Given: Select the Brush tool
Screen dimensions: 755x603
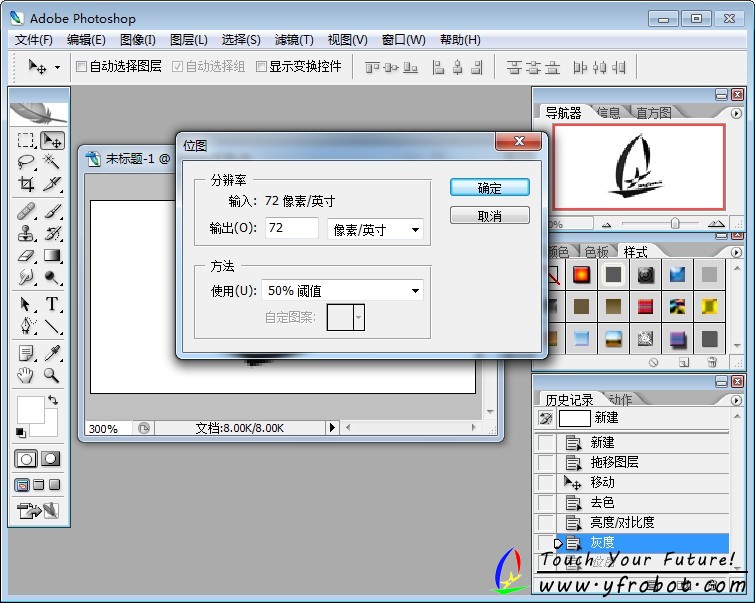Looking at the screenshot, I should [x=52, y=211].
